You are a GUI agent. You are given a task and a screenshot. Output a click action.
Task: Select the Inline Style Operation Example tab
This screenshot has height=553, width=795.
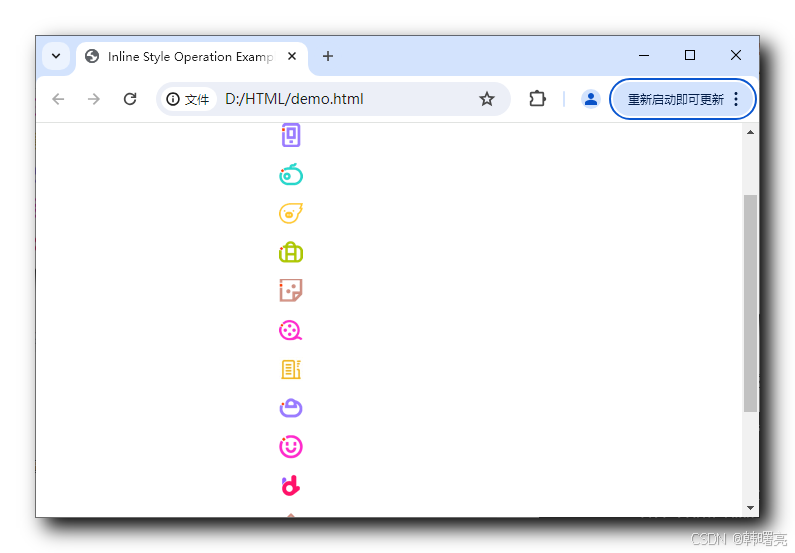pos(190,56)
